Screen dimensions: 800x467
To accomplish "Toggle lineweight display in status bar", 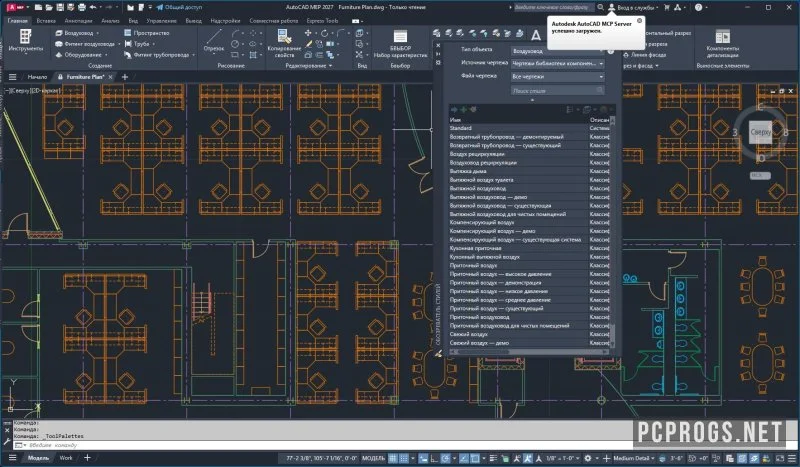I will tap(493, 458).
